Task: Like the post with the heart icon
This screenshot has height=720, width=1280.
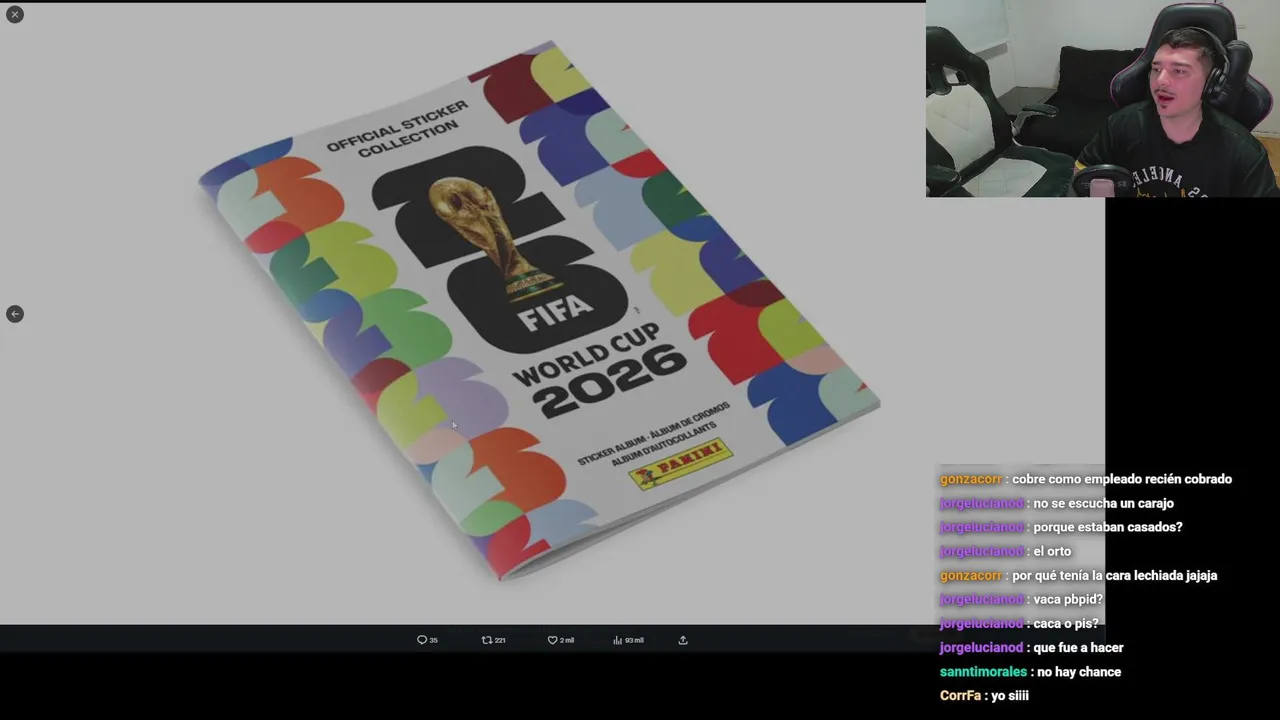Action: pyautogui.click(x=552, y=640)
